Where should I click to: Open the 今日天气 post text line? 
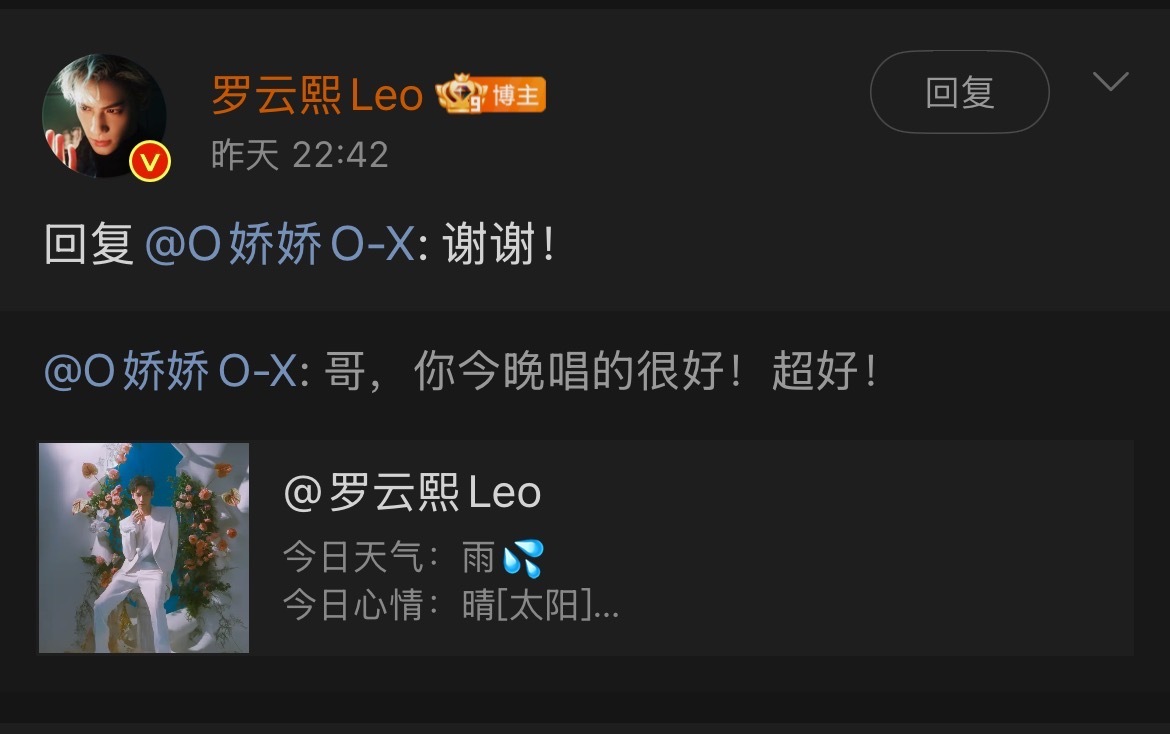pyautogui.click(x=413, y=558)
